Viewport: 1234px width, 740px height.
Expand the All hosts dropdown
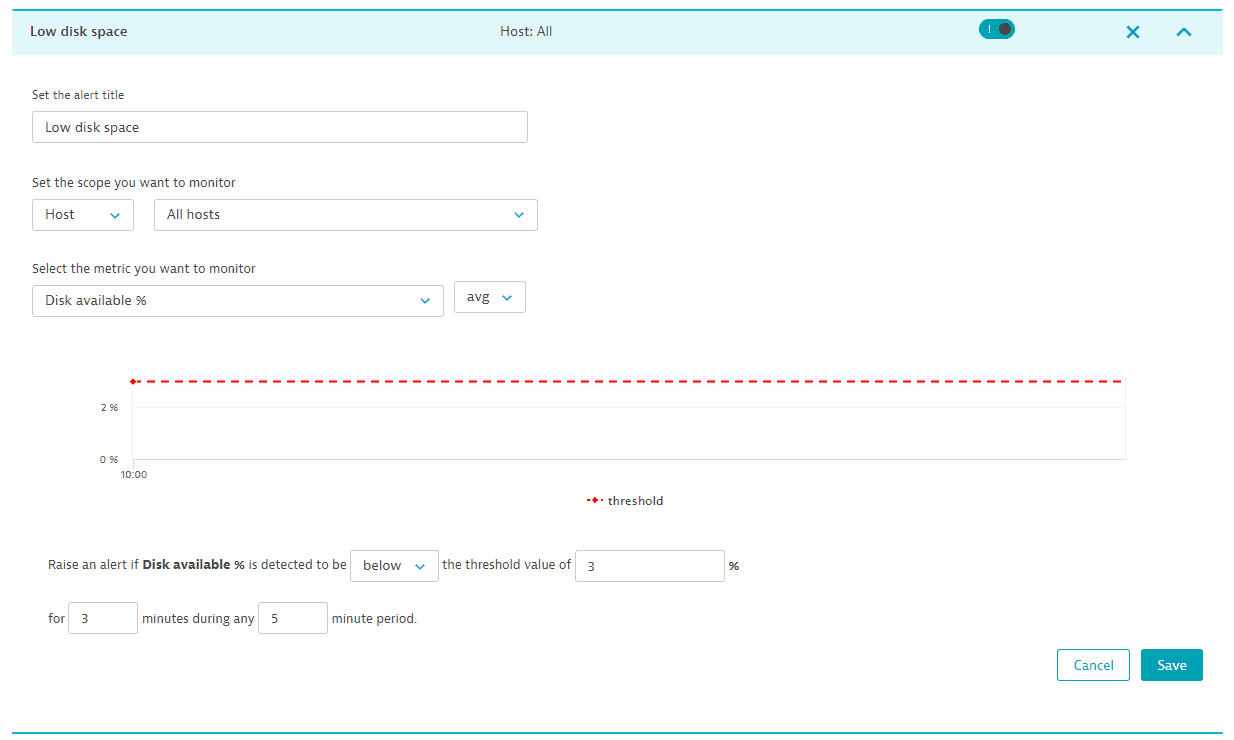point(345,215)
